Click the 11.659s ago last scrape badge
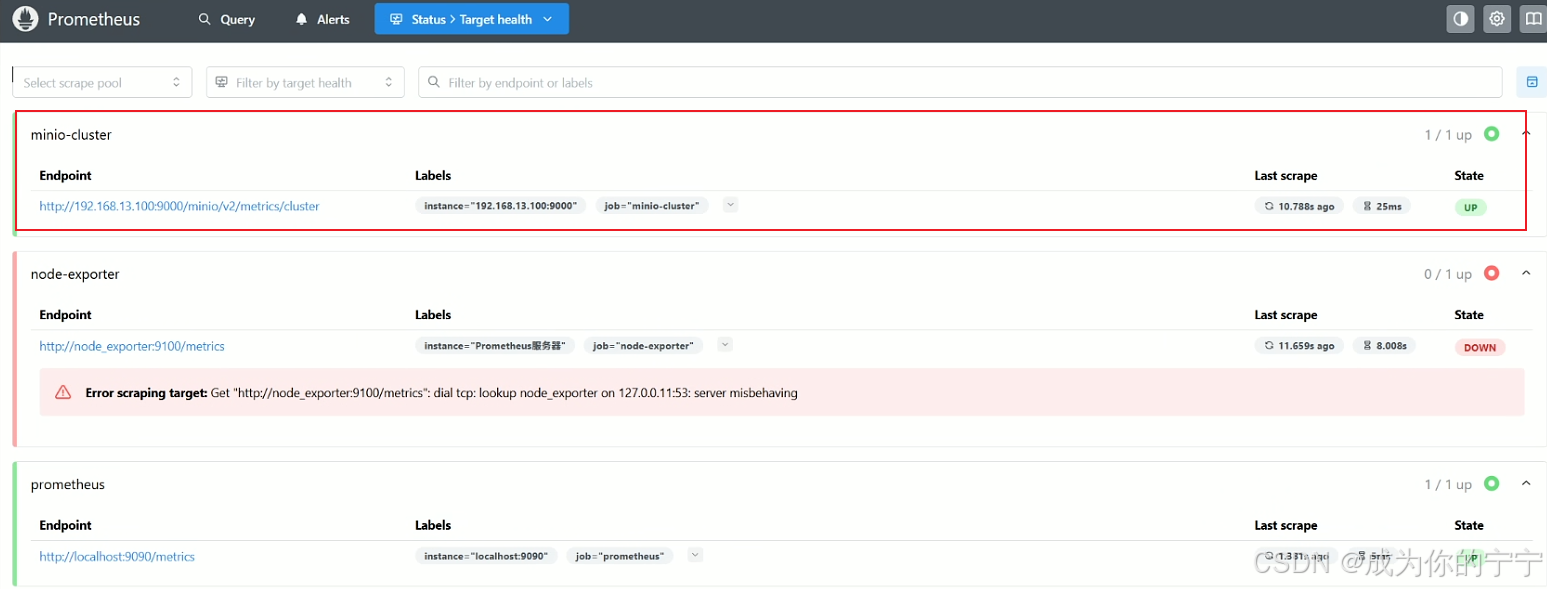The width and height of the screenshot is (1547, 589). 1299,345
